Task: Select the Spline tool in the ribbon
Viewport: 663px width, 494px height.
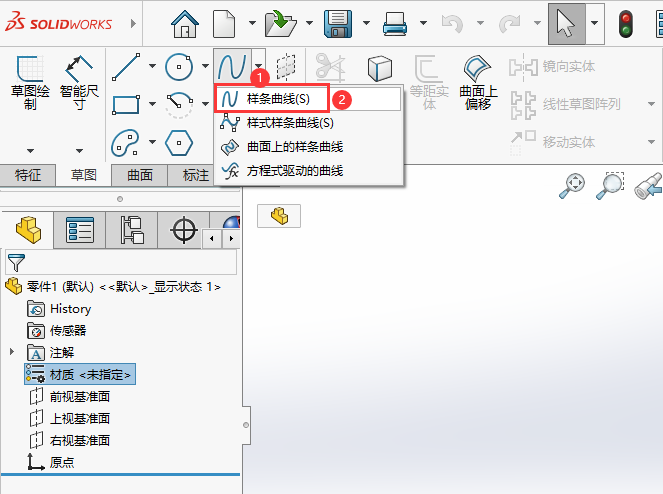Action: click(x=232, y=67)
